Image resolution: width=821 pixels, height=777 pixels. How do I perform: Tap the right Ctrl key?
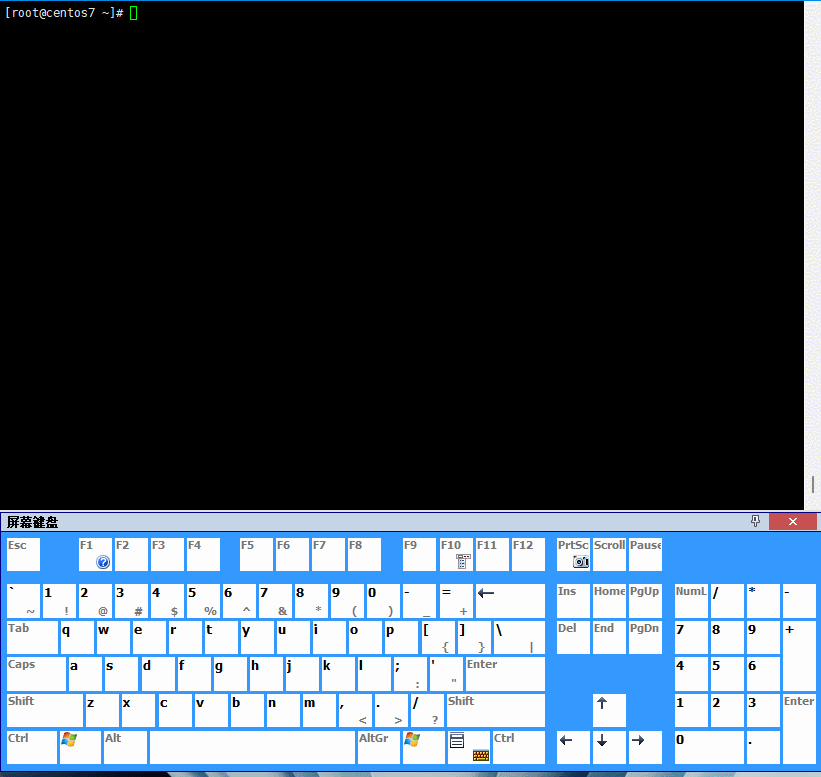point(519,748)
